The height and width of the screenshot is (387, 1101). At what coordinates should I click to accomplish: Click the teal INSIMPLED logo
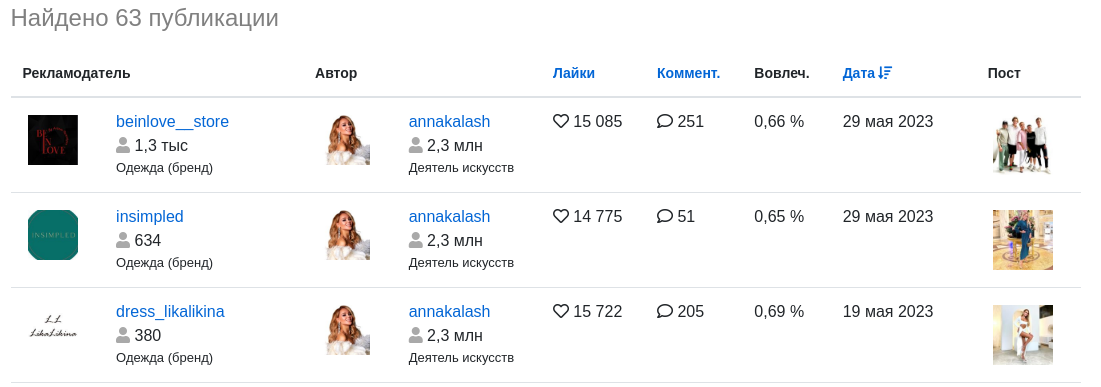pyautogui.click(x=53, y=235)
